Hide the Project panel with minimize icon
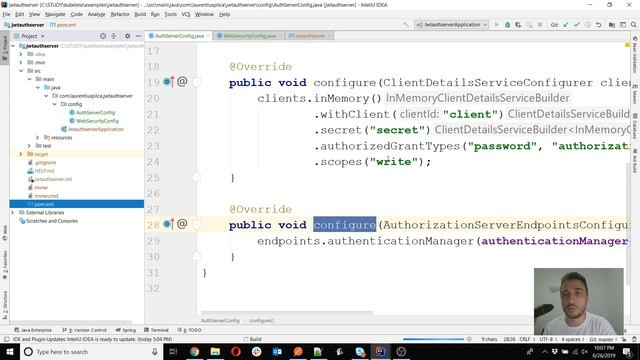 pos(138,36)
